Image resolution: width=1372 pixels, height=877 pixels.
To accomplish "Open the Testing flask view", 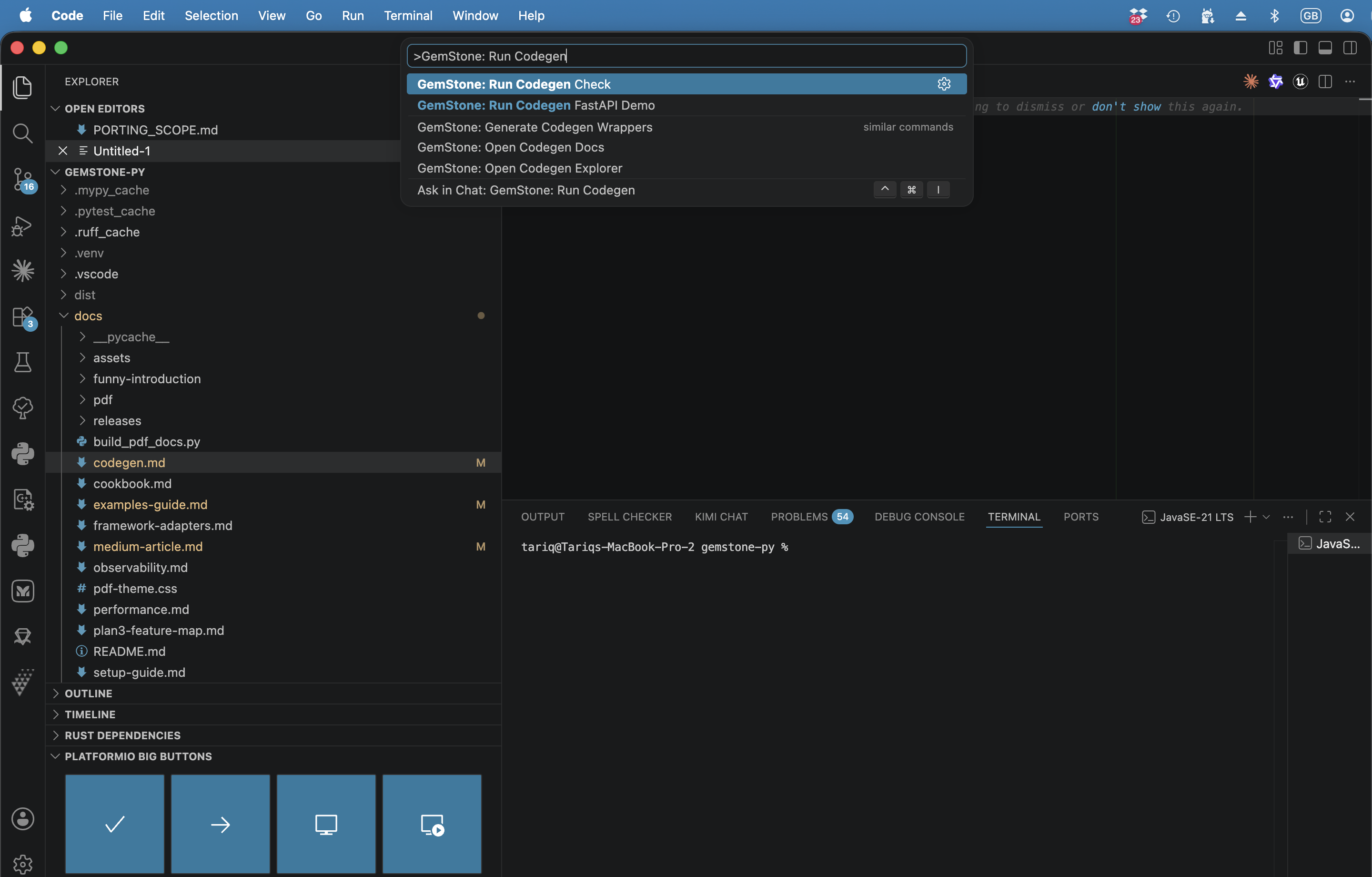I will (22, 362).
